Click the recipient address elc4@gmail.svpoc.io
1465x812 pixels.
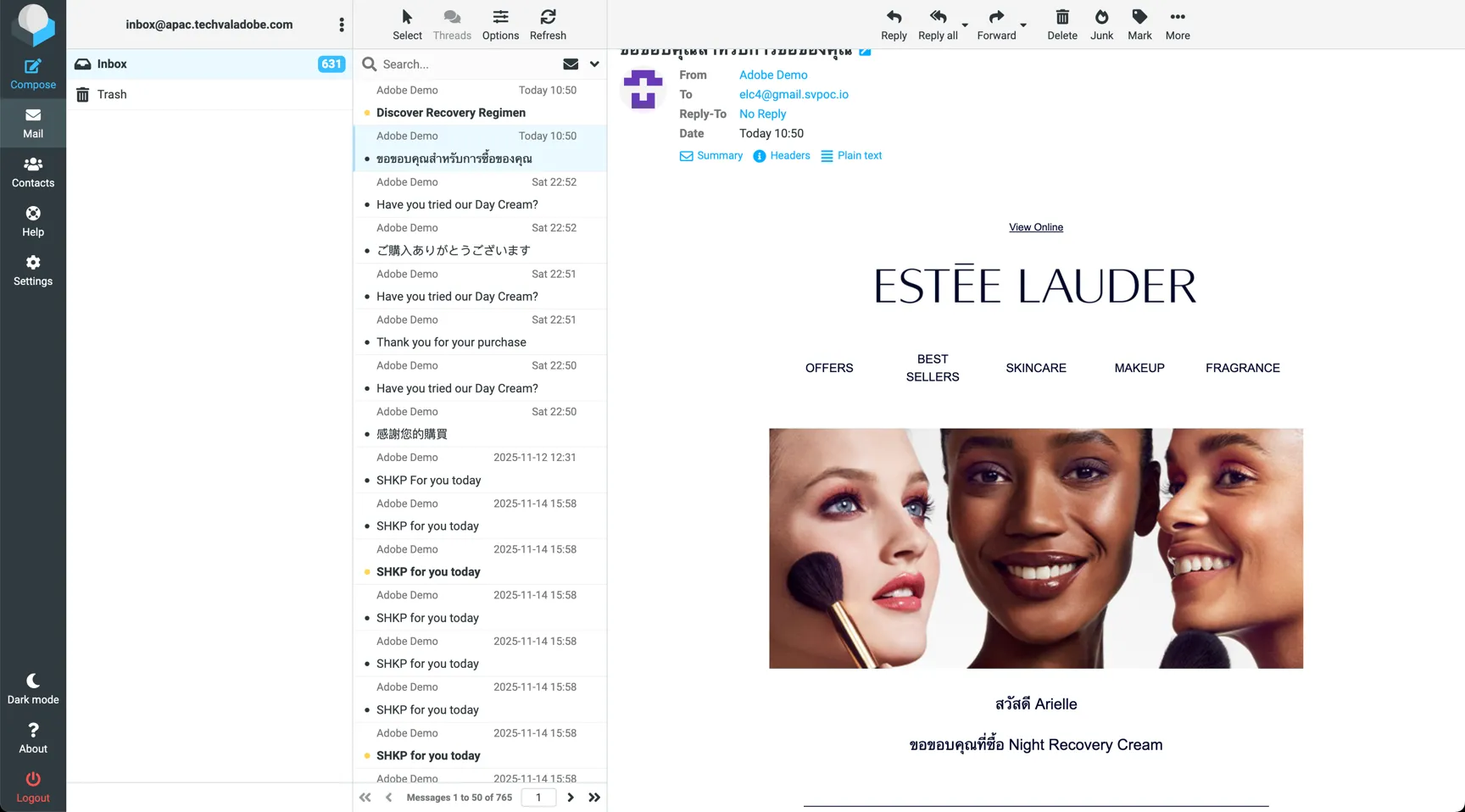pos(794,94)
